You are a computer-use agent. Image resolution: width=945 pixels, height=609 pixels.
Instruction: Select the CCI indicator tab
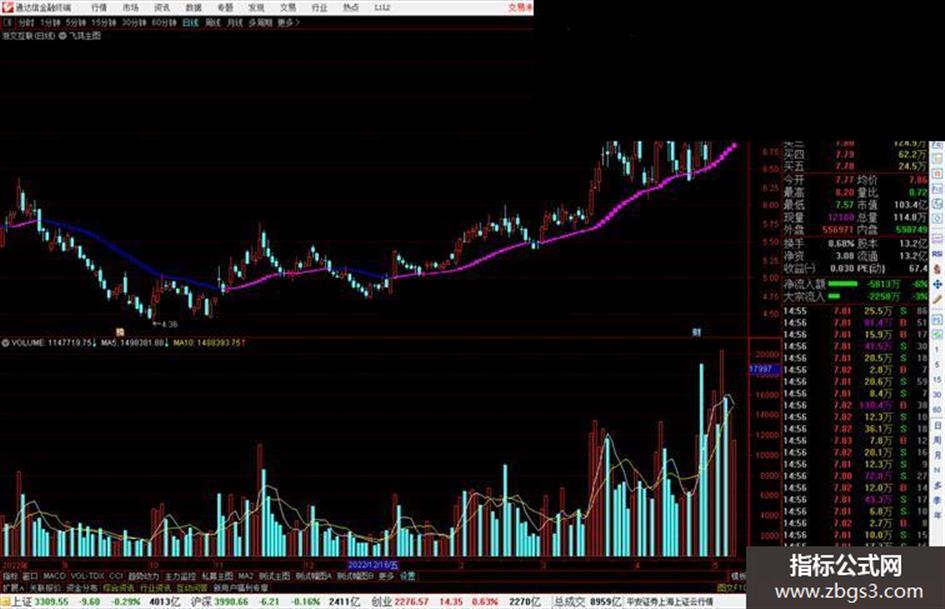116,576
